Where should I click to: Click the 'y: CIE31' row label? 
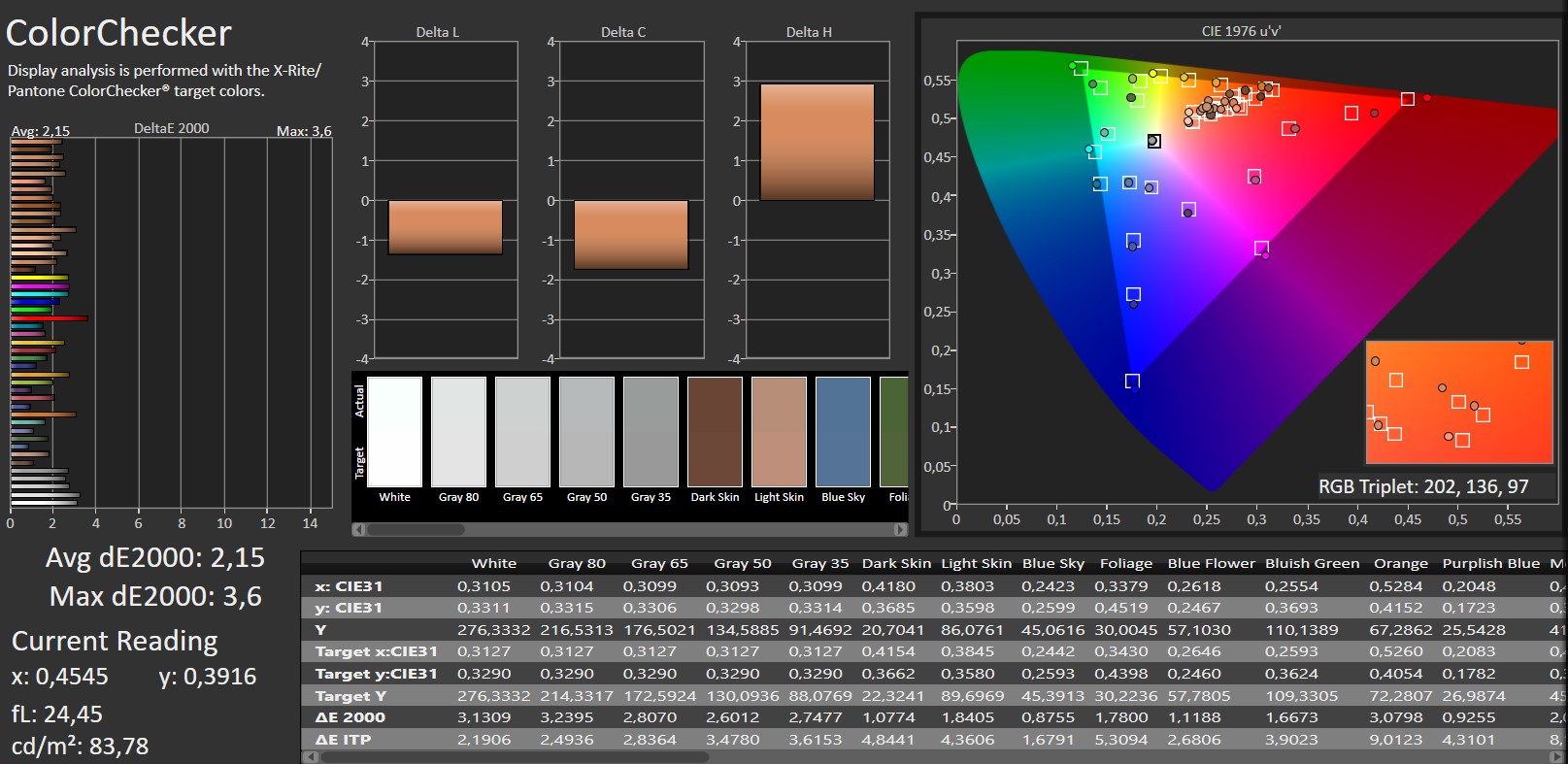(x=349, y=608)
